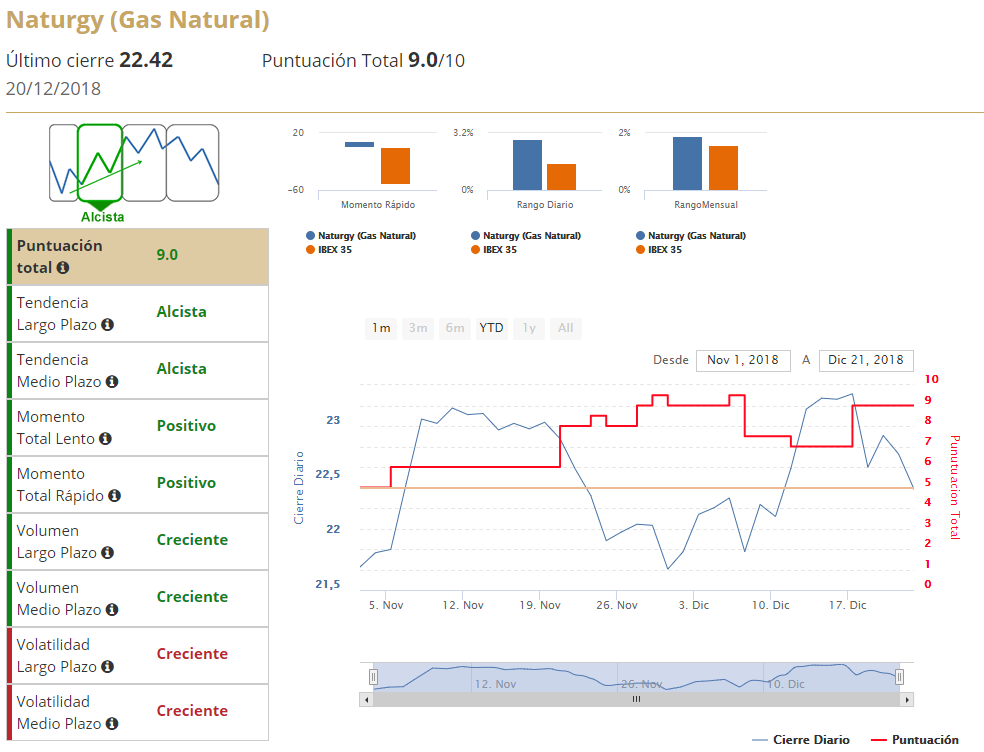Click Creciente value for Volatilidad Medio Plazo
This screenshot has height=752, width=984.
[192, 711]
